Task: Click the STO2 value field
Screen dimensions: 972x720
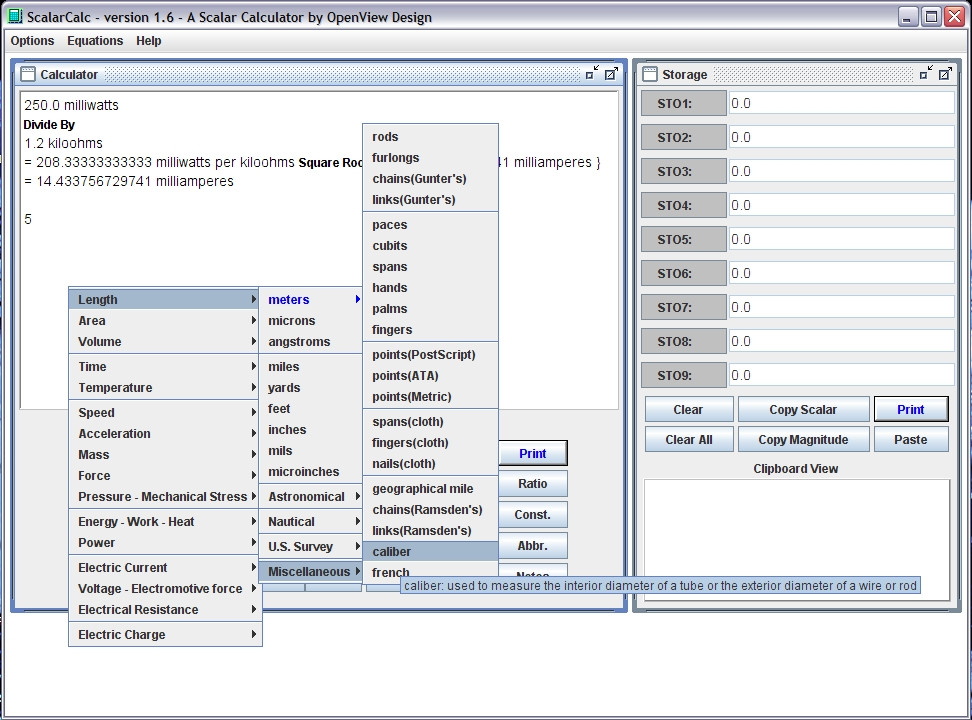Action: [841, 137]
